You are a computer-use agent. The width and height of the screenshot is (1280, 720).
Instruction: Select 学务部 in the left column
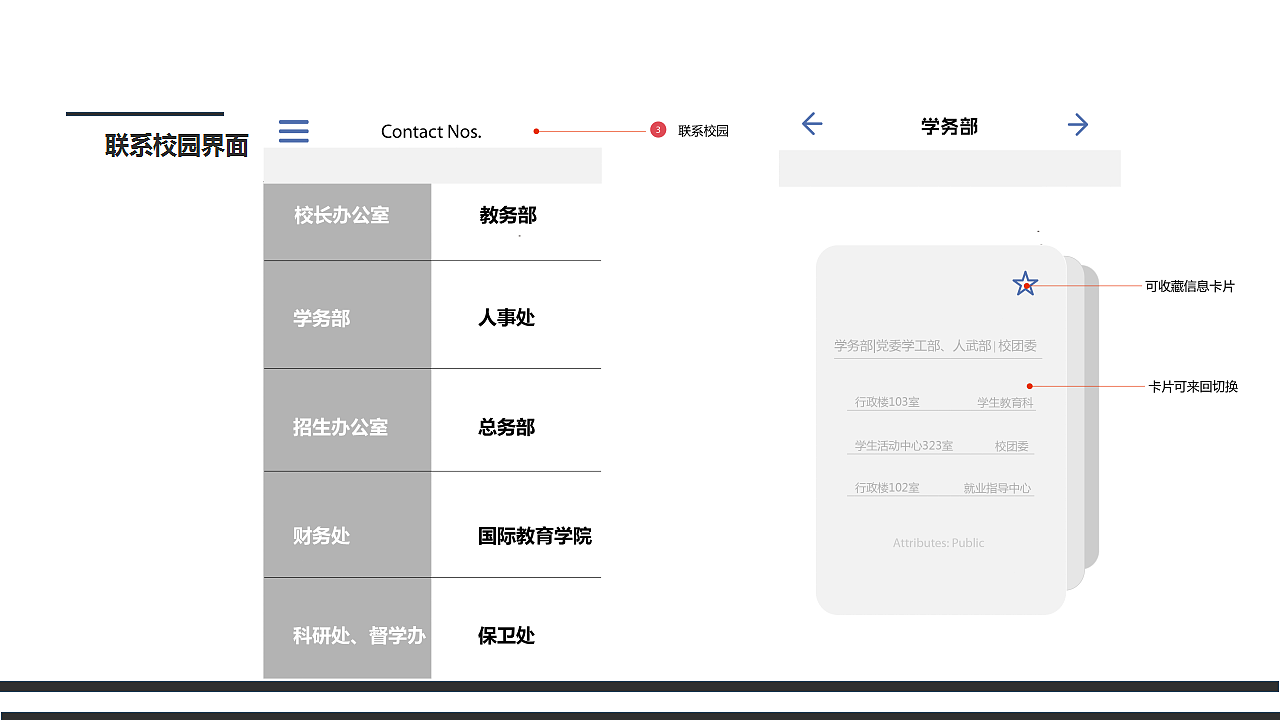coord(321,318)
